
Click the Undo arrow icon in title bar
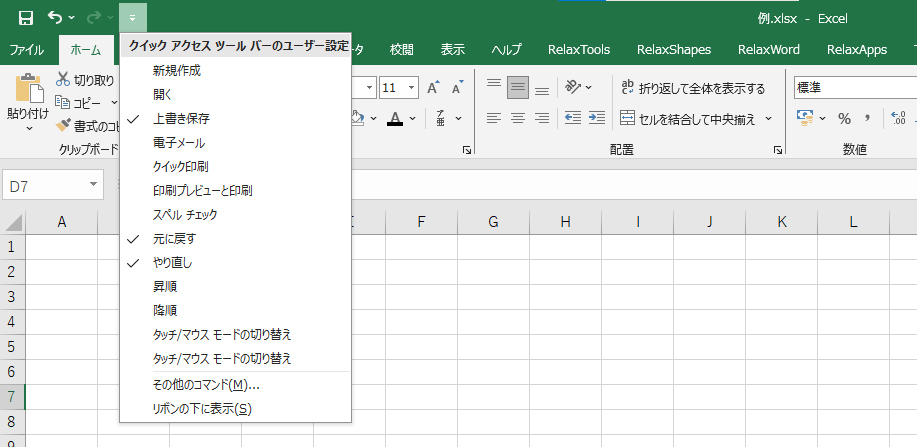point(55,18)
